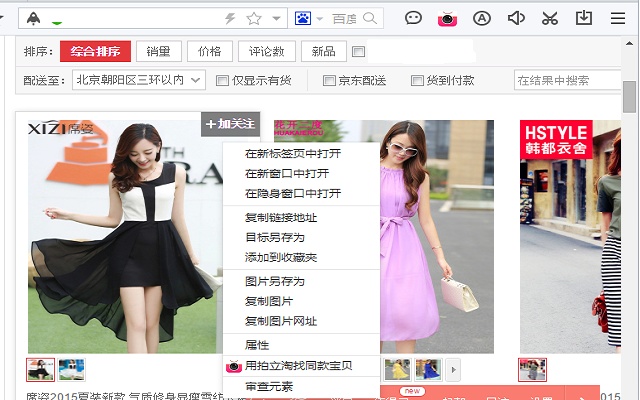Image resolution: width=640 pixels, height=400 pixels.
Task: Click the 席姿2015夏装新款 product title
Action: pos(124,396)
